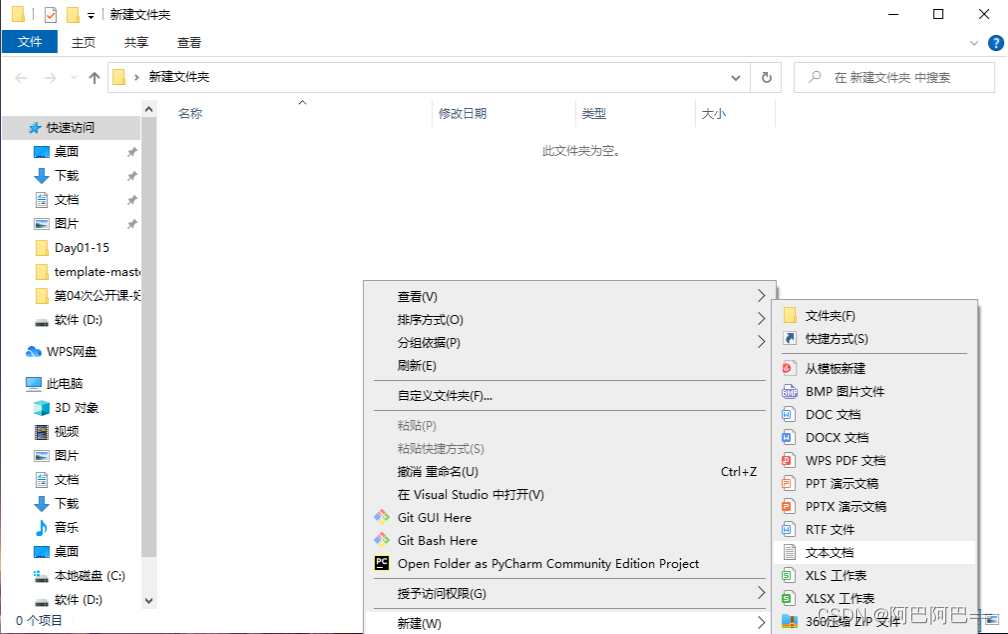Create new 快捷方式(S) from submenu icon
The width and height of the screenshot is (1008, 634).
pos(789,338)
